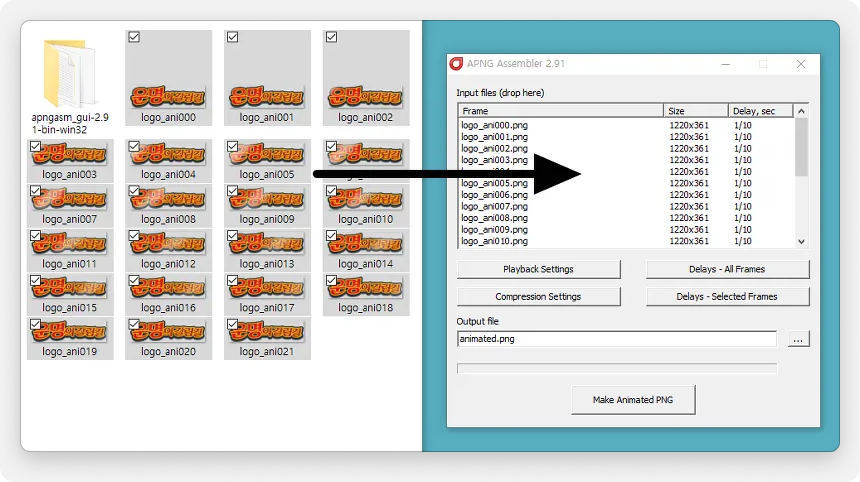Click the APNG Assembler title bar icon
Image resolution: width=860 pixels, height=482 pixels.
(456, 64)
